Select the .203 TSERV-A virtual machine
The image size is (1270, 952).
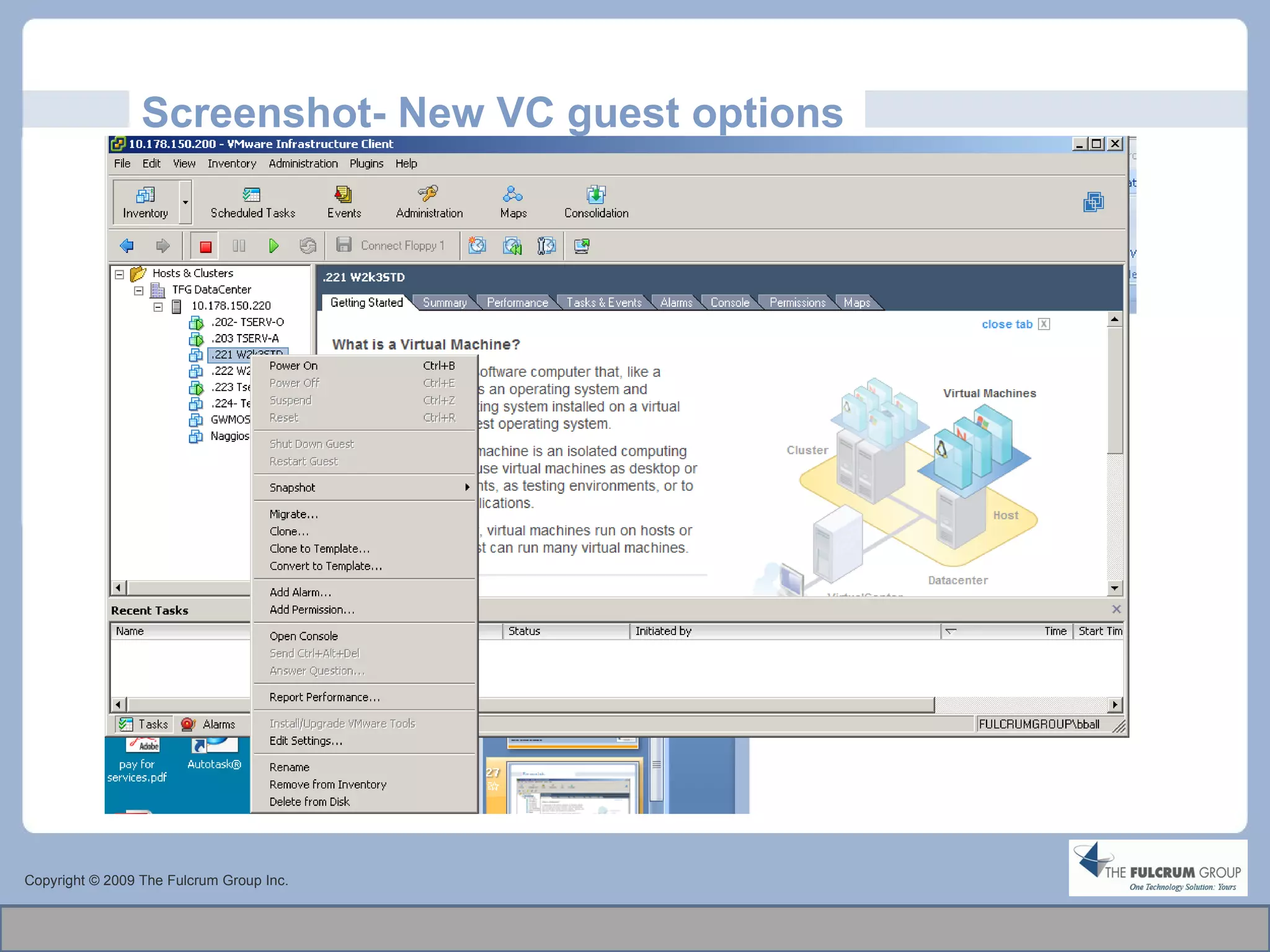245,338
